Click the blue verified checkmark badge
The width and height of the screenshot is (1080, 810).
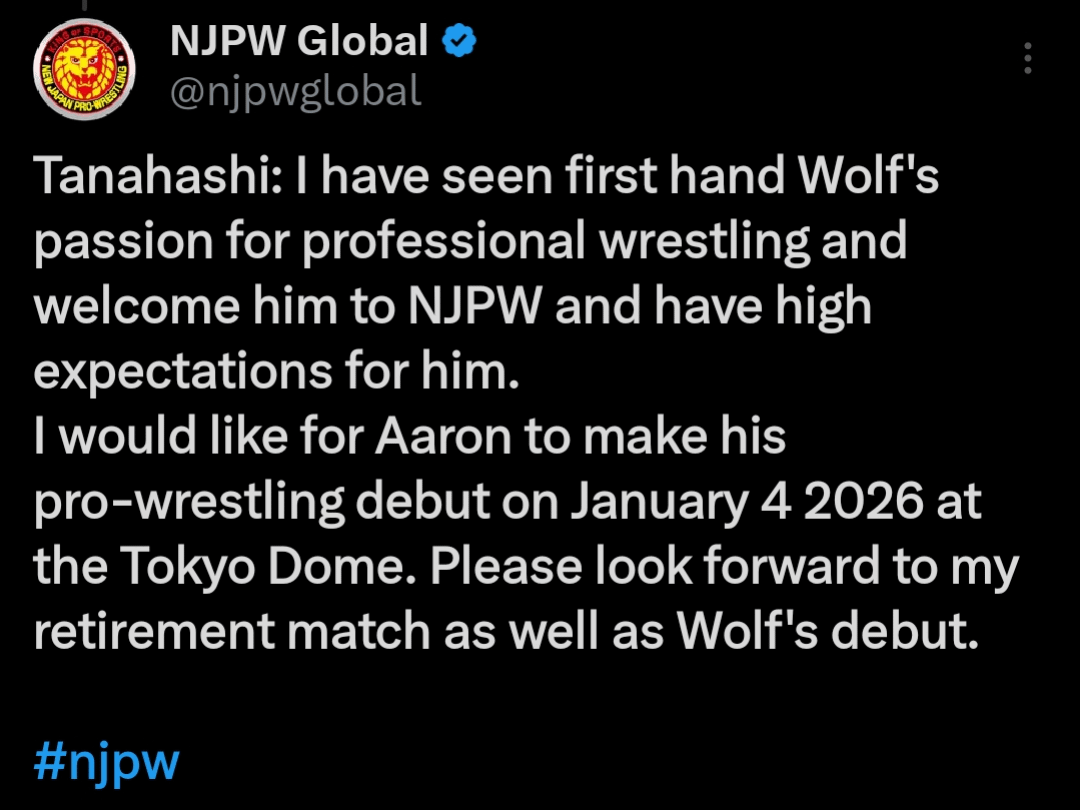coord(459,40)
